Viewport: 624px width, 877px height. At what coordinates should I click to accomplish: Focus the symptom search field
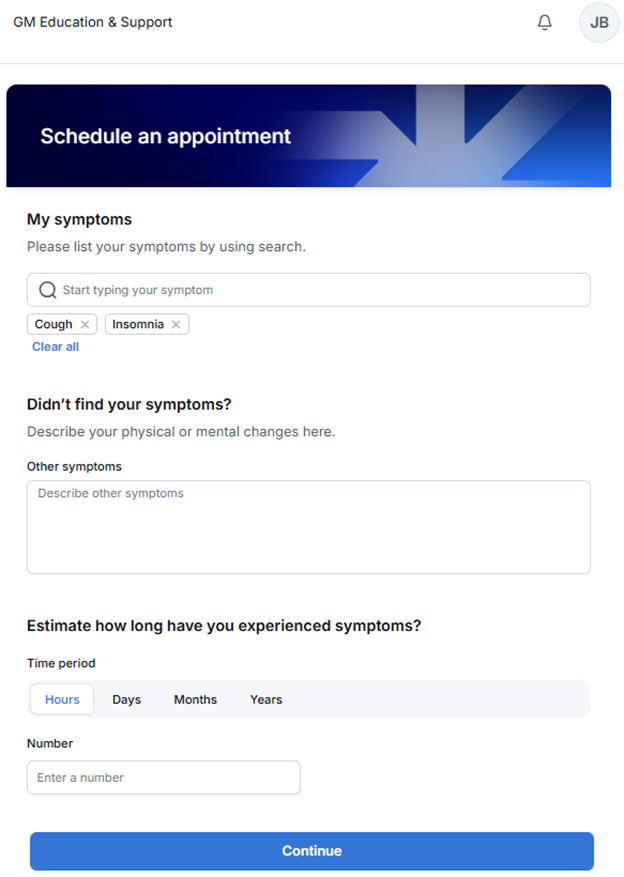point(320,290)
